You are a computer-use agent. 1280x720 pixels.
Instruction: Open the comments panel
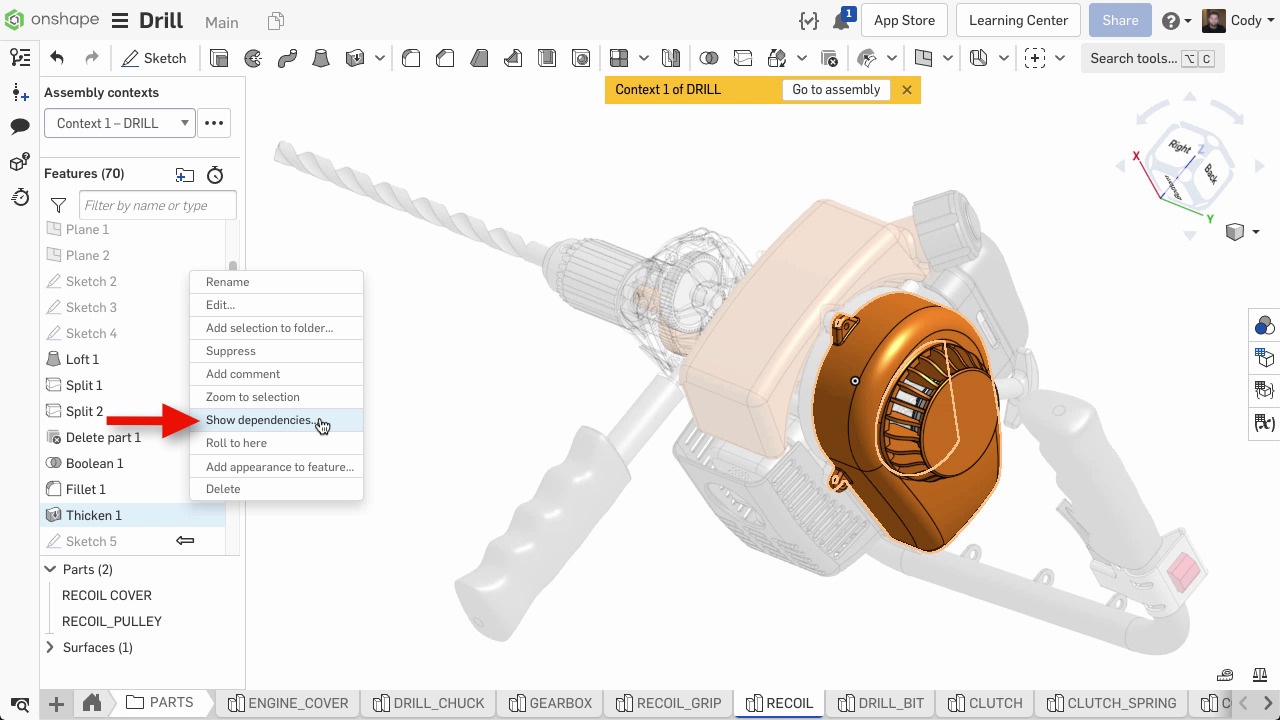tap(20, 127)
